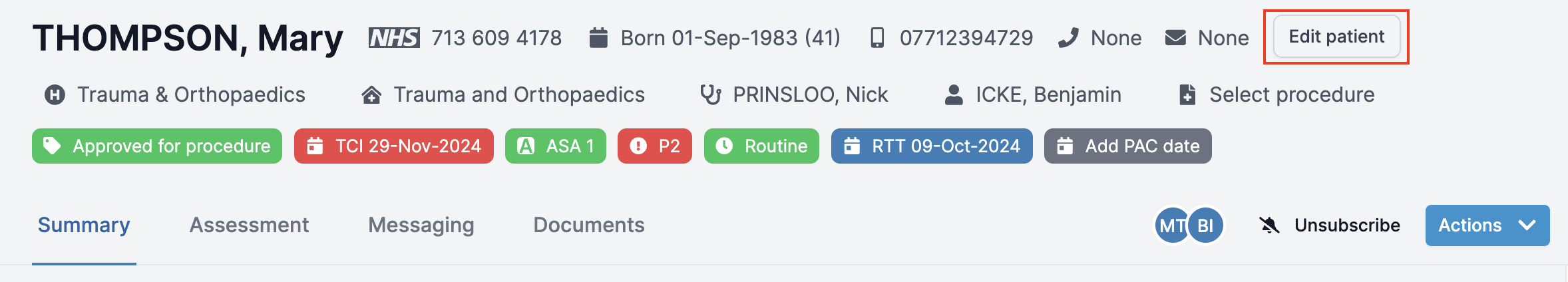Click the date of birth calendar icon
Screen dimensions: 1568x282
[x=598, y=38]
